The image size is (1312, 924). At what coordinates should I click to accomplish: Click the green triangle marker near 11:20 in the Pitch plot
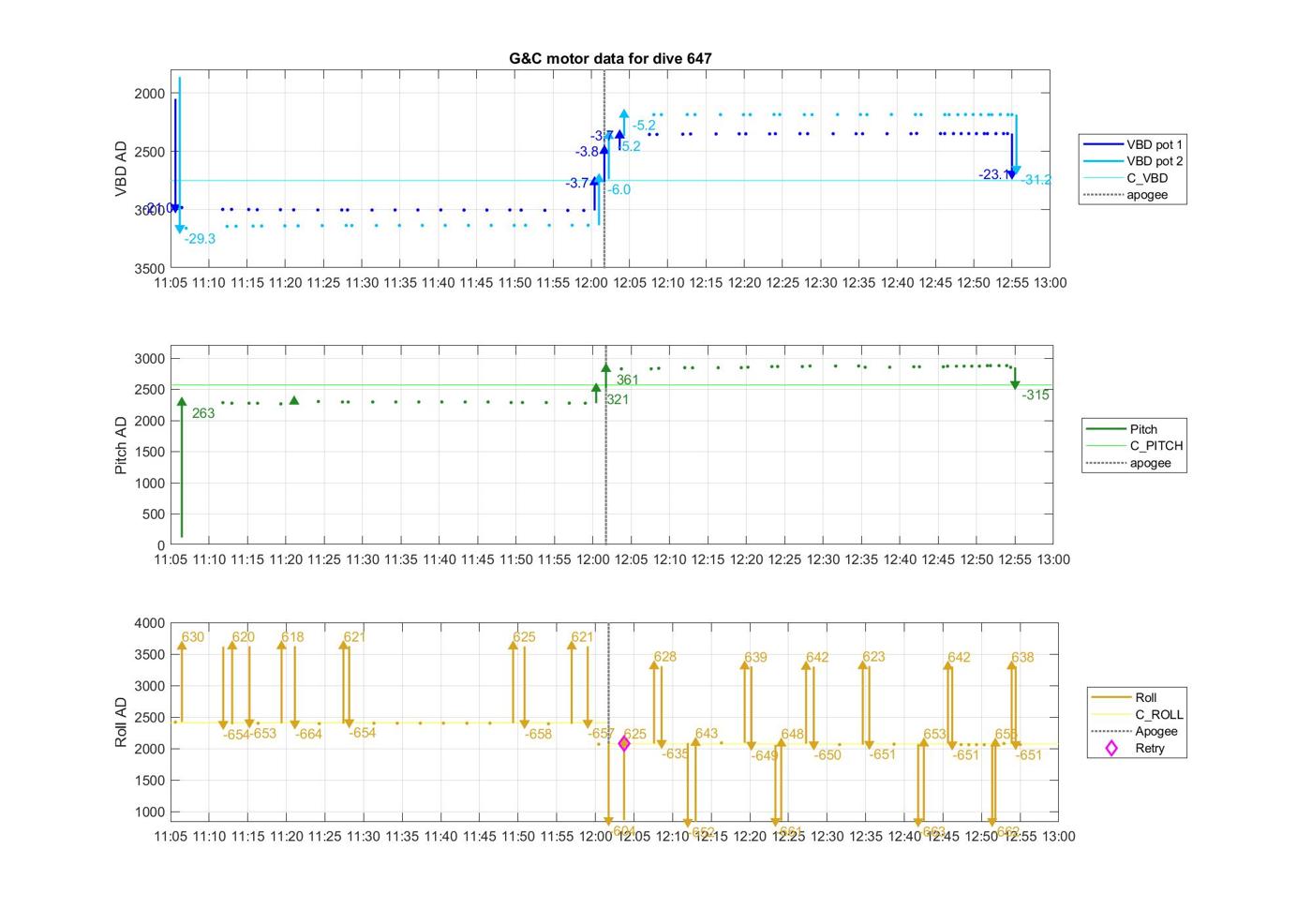[294, 400]
